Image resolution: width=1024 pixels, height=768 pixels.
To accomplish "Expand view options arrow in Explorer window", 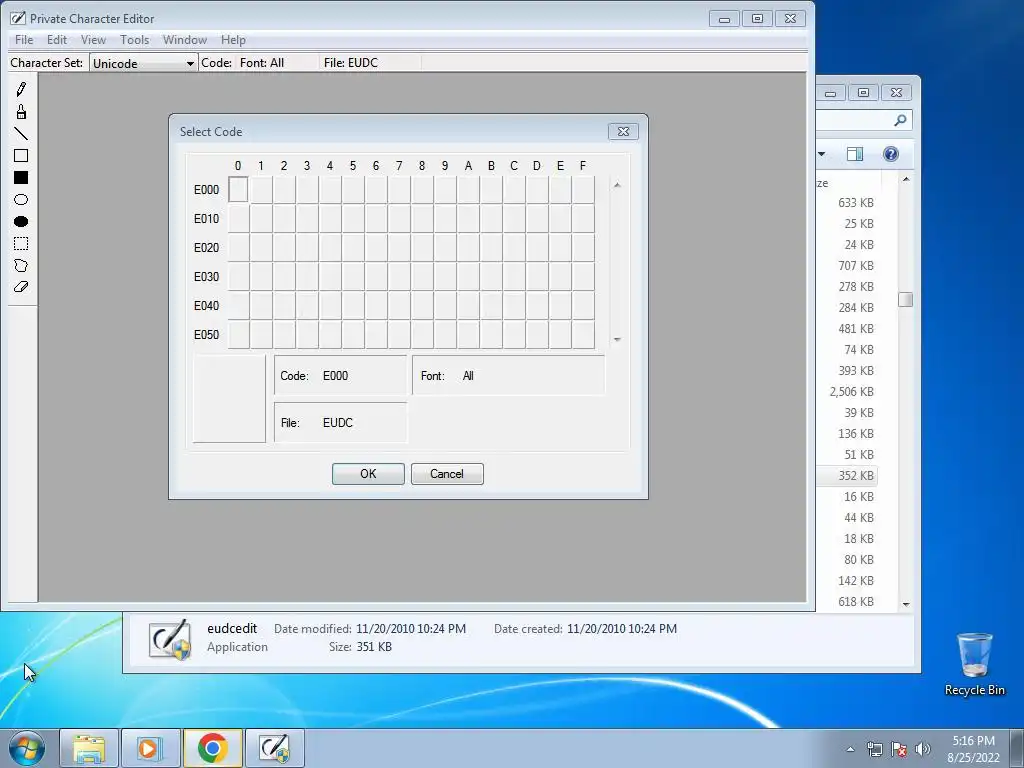I will coord(822,154).
